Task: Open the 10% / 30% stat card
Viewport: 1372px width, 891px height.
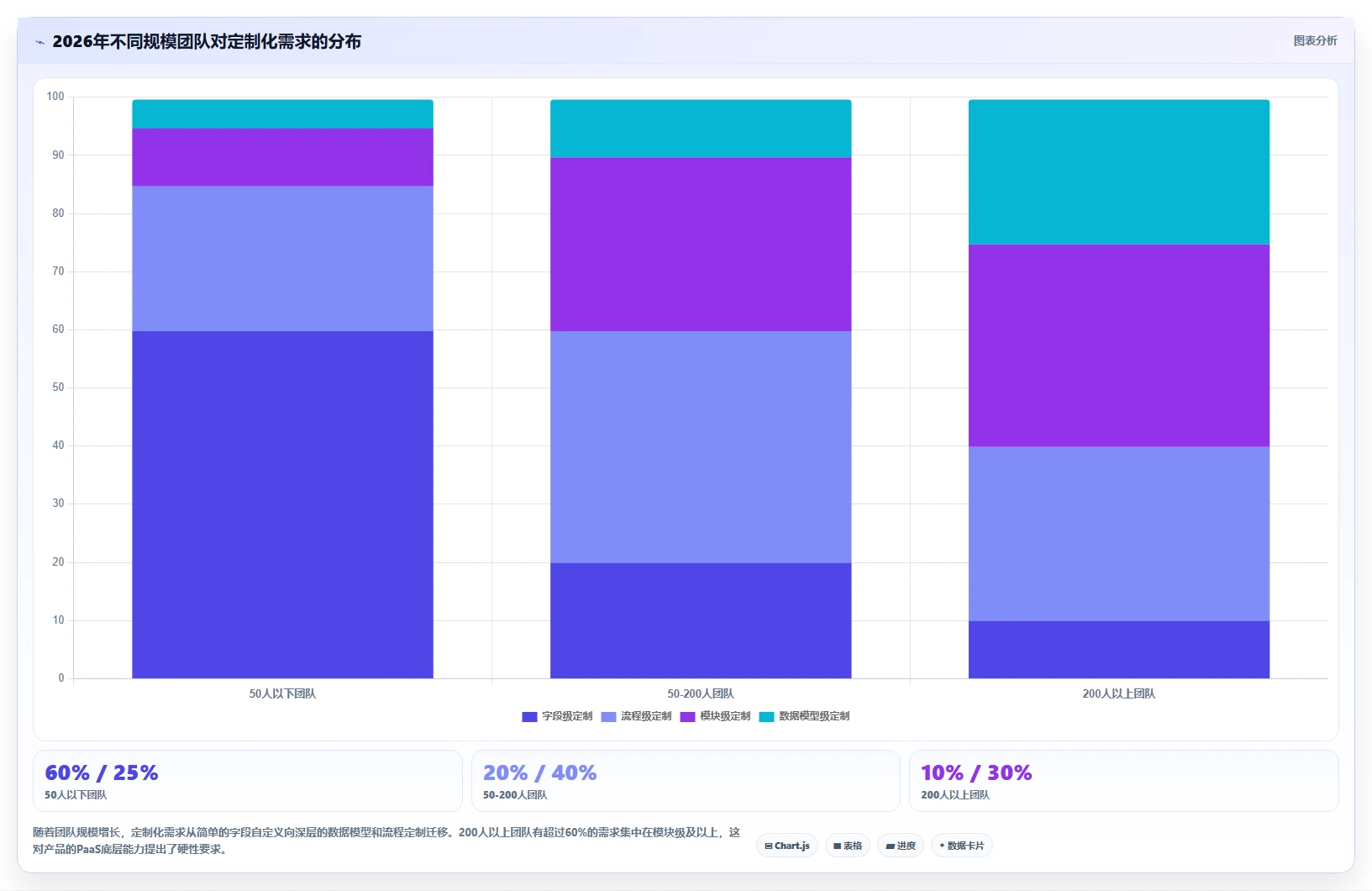Action: point(1124,781)
